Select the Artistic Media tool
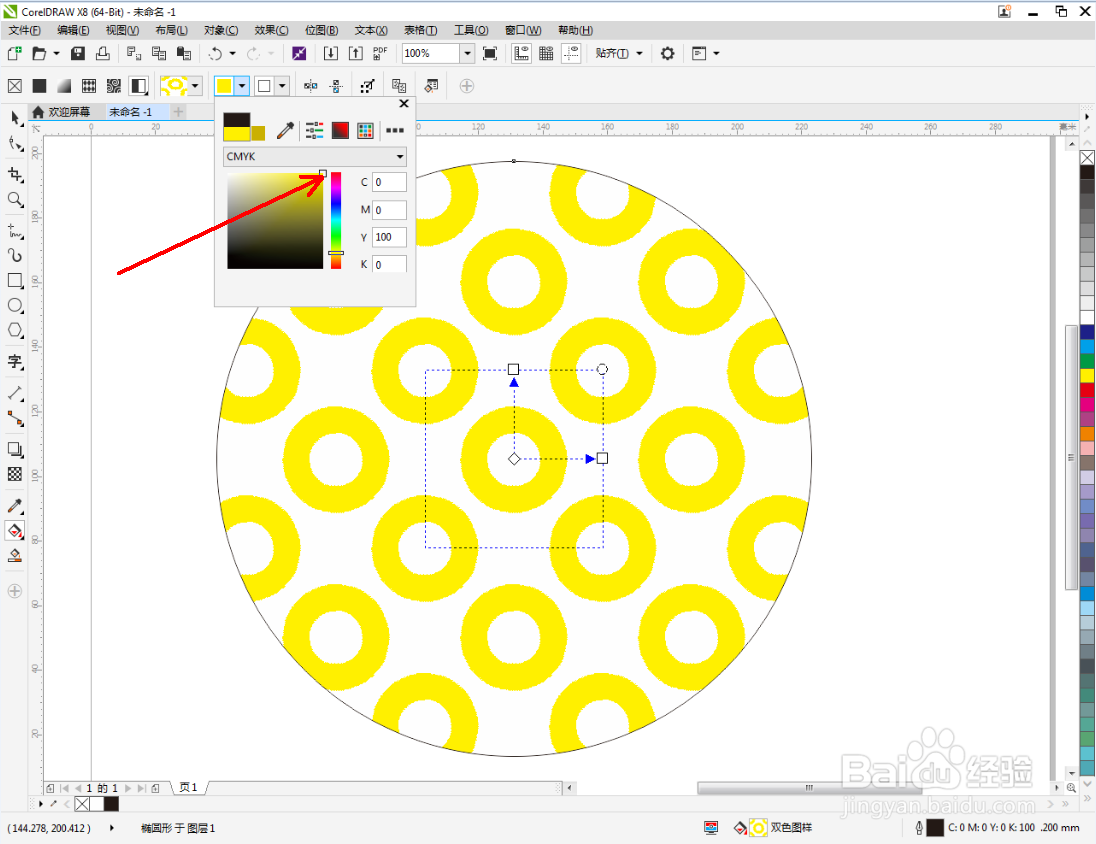The image size is (1096, 844). point(15,255)
